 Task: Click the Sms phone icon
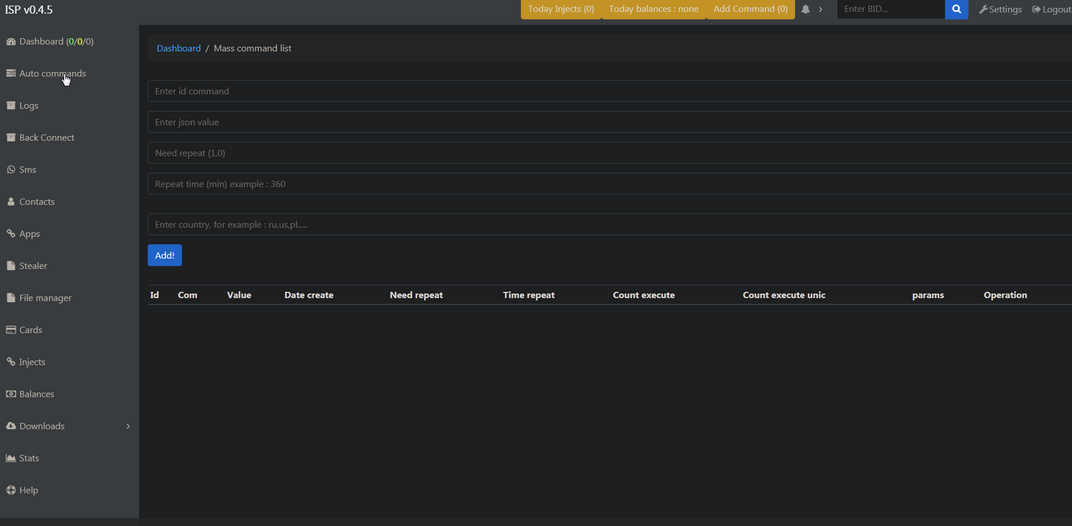click(x=11, y=170)
